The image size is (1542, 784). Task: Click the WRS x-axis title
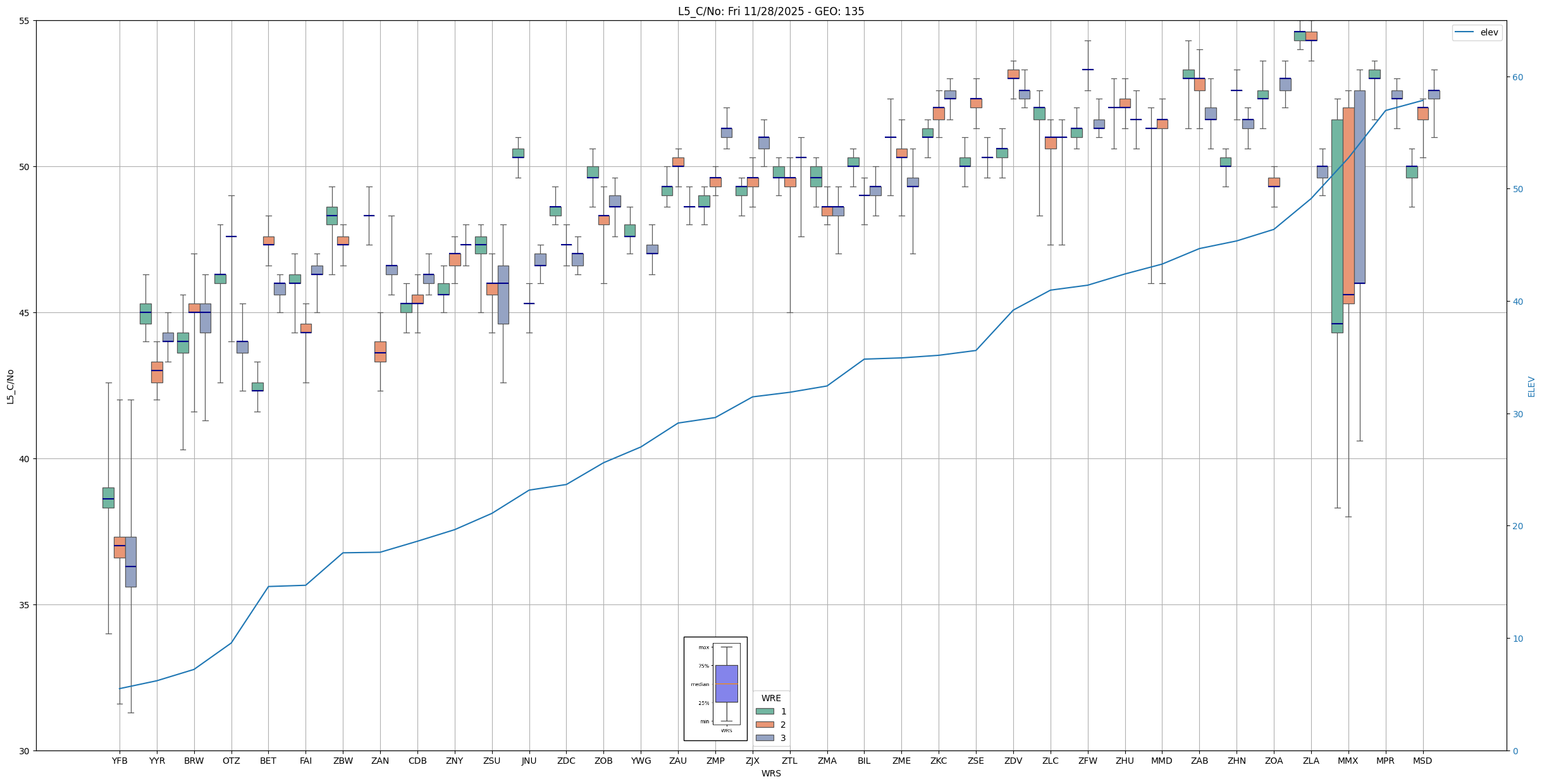click(x=770, y=773)
